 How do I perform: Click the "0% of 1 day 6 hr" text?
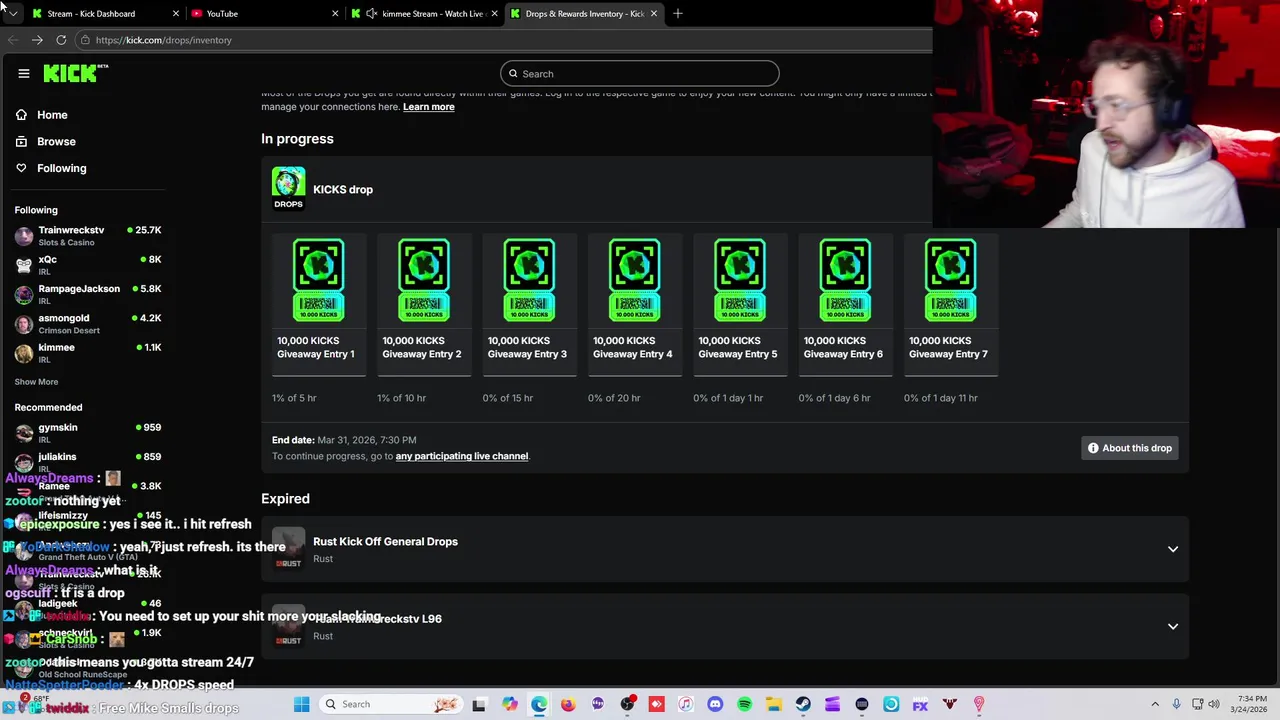(x=835, y=398)
